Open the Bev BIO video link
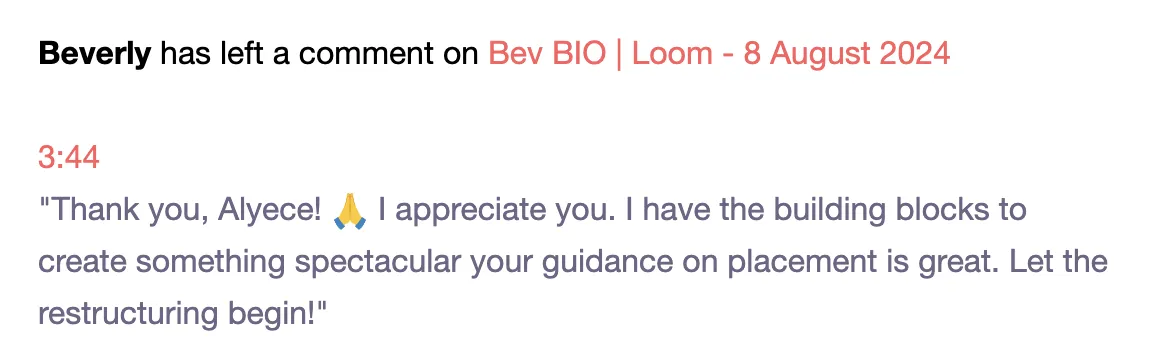 tap(719, 53)
